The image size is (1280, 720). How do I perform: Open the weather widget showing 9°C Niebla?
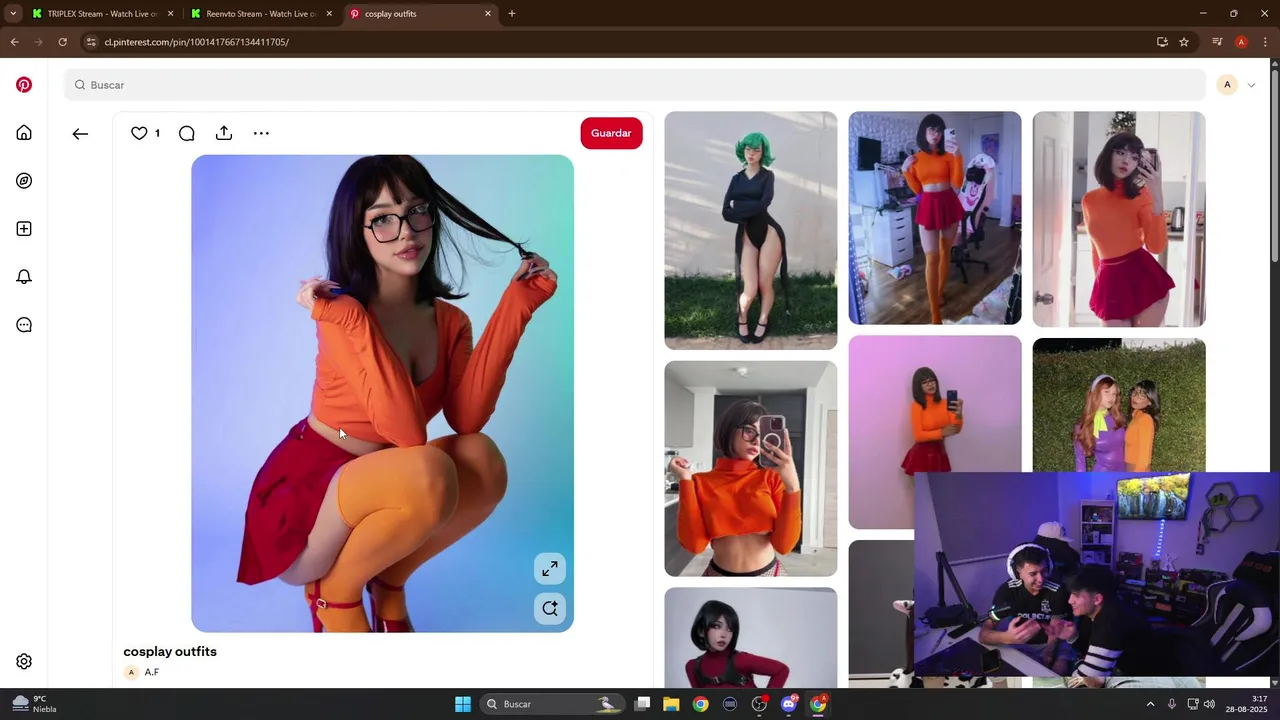pos(33,704)
